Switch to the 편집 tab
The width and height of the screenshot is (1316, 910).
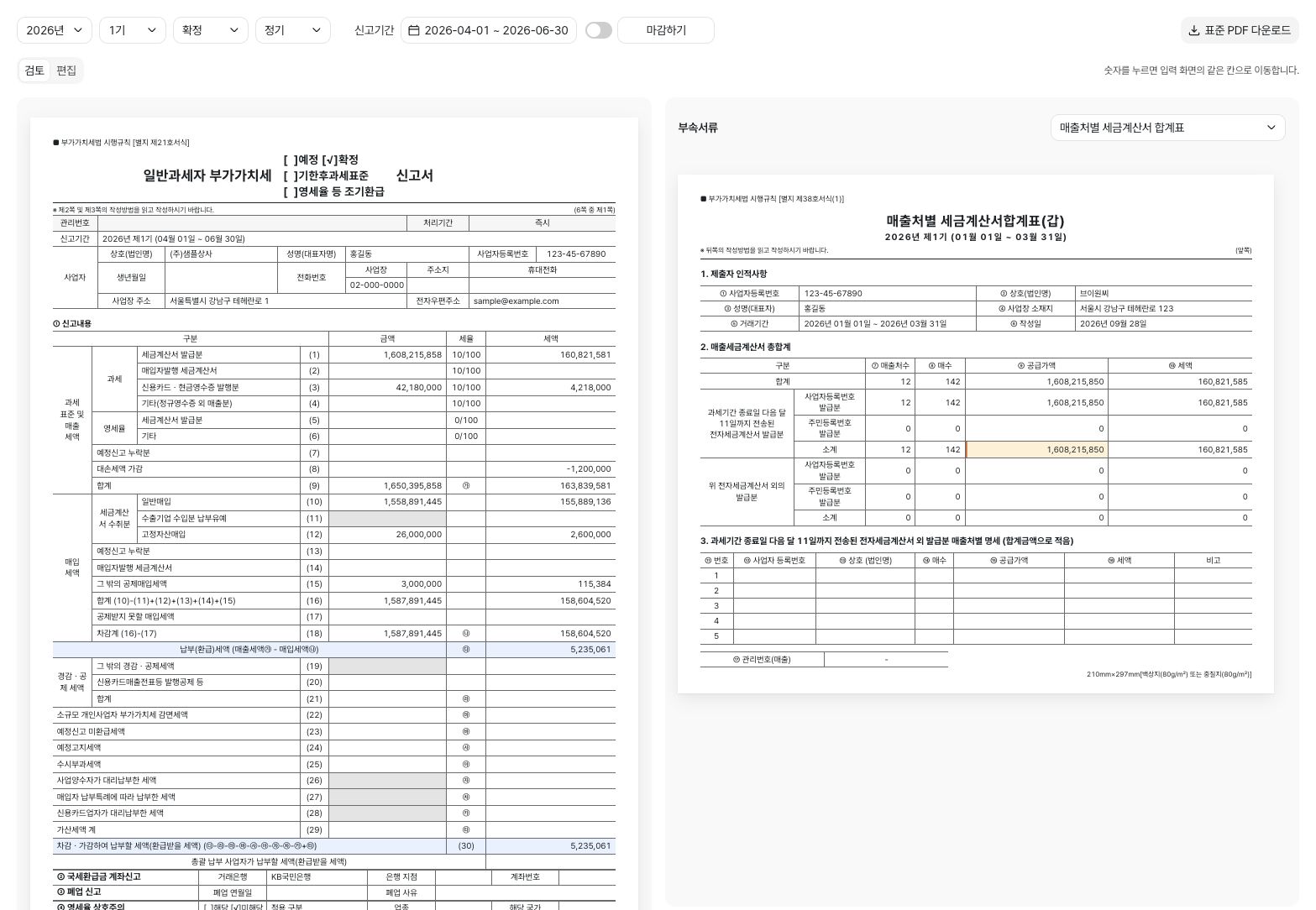(66, 71)
